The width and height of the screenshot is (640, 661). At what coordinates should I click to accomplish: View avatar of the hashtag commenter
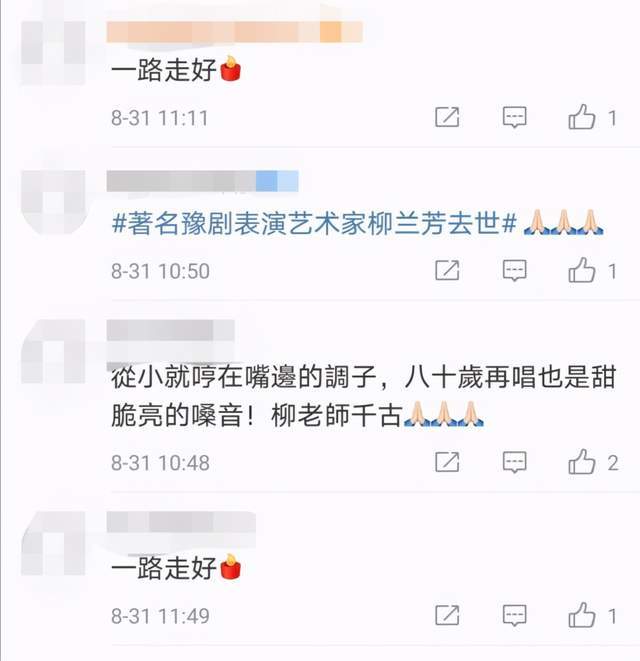(53, 202)
